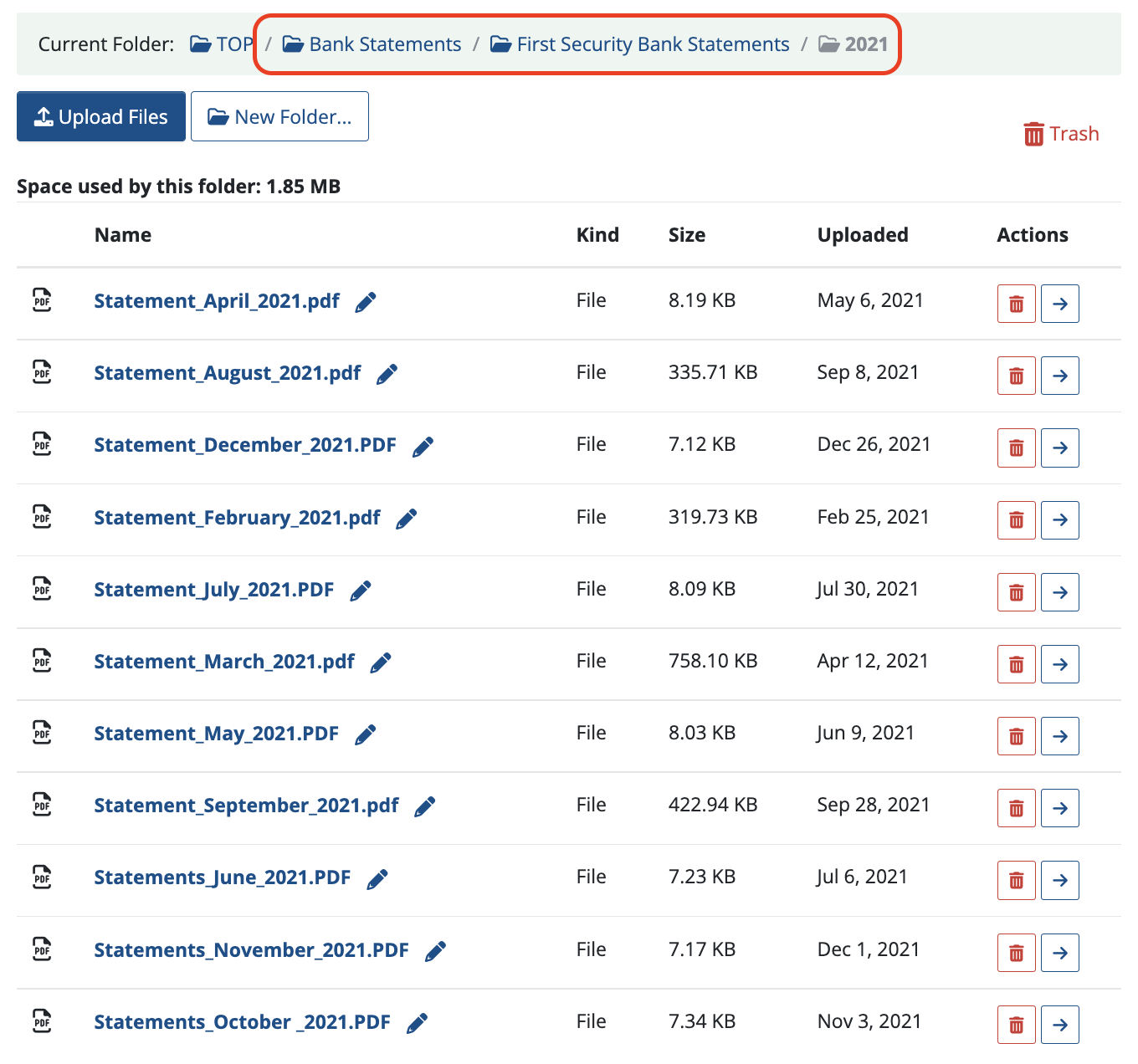This screenshot has height=1064, width=1138.
Task: Click the Upload Files button
Action: point(101,116)
